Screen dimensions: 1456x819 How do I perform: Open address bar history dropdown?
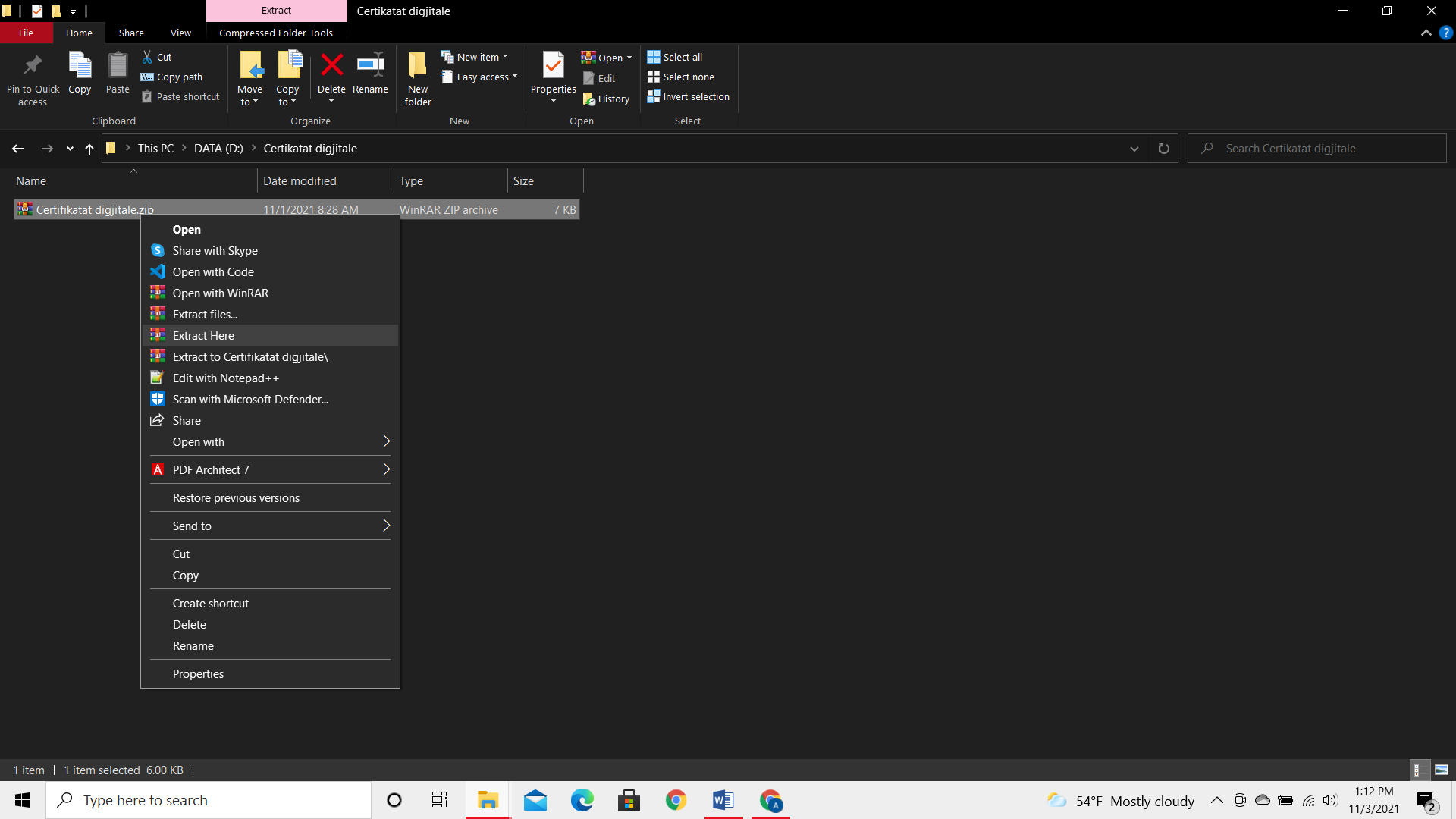[1134, 149]
